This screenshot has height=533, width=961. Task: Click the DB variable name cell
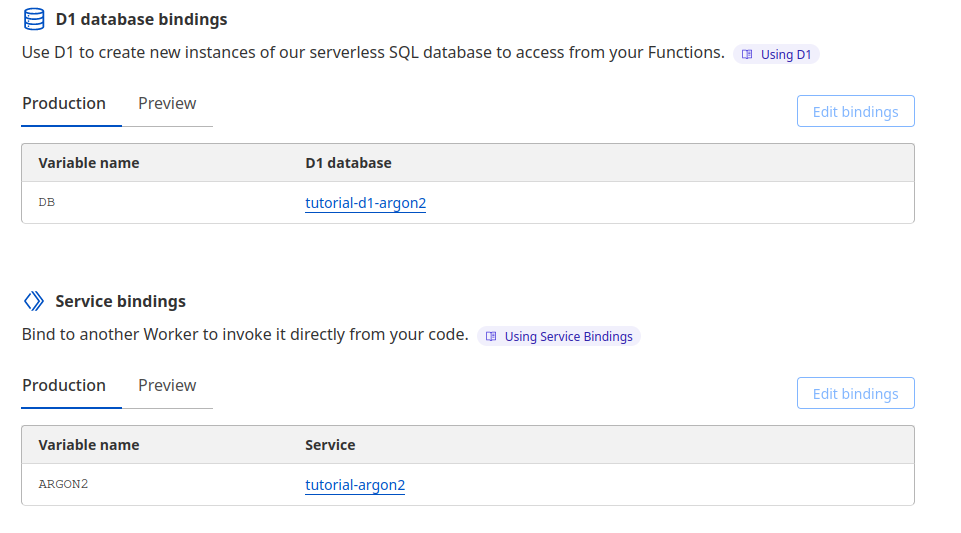tap(47, 202)
